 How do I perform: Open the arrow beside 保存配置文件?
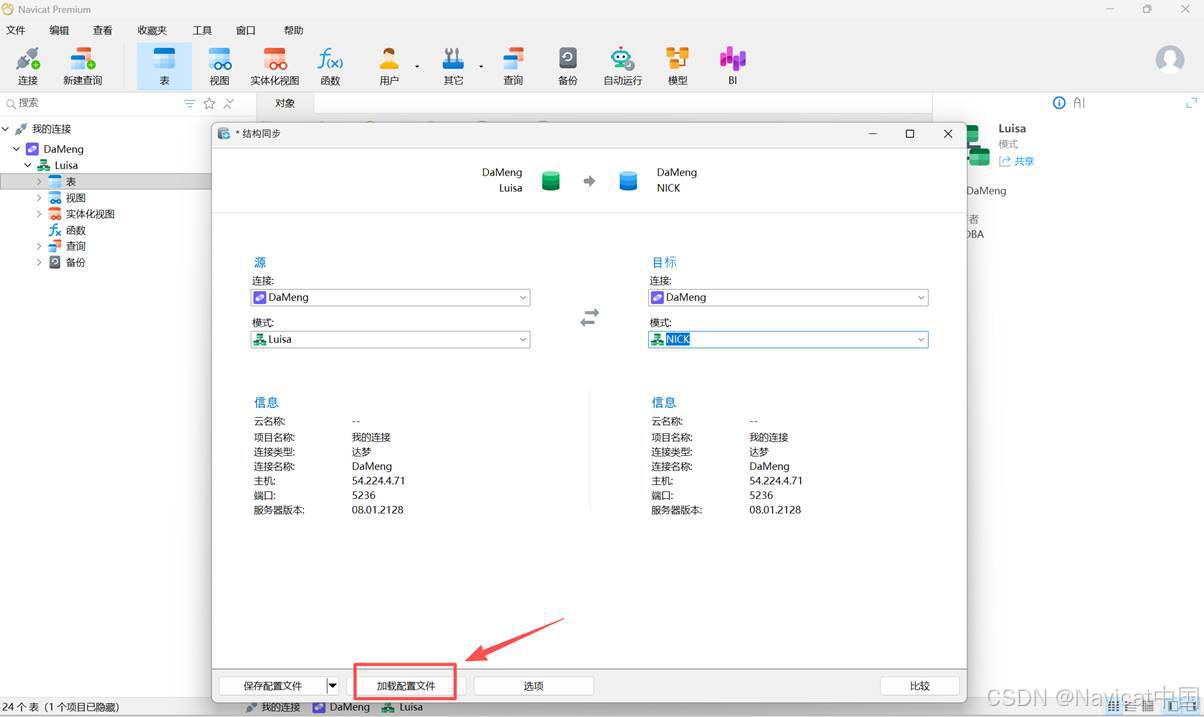point(333,686)
